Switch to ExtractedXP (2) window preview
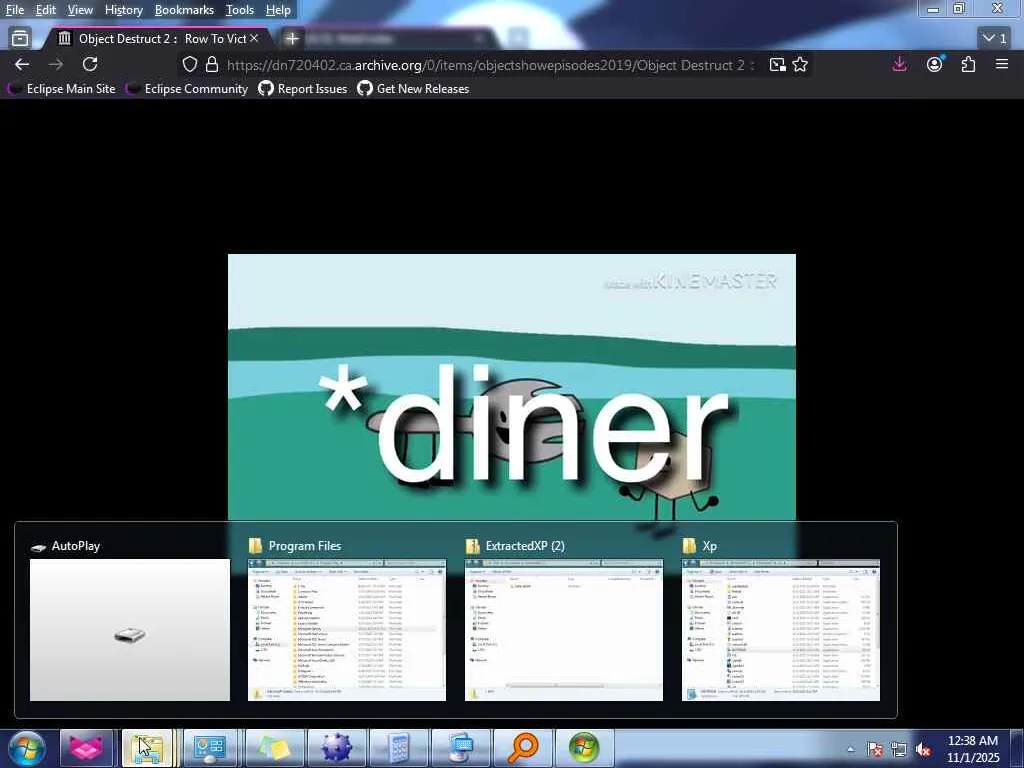1024x768 pixels. pos(564,620)
